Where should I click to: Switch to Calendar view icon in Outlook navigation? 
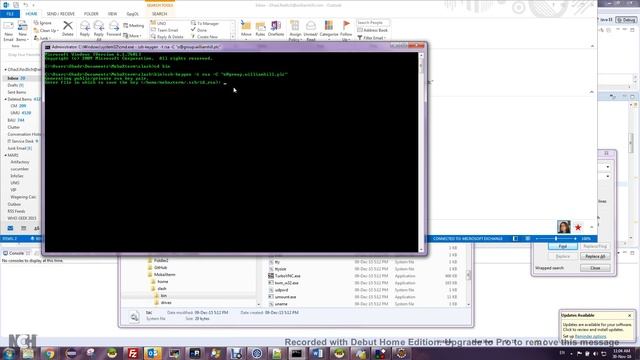pos(23,228)
